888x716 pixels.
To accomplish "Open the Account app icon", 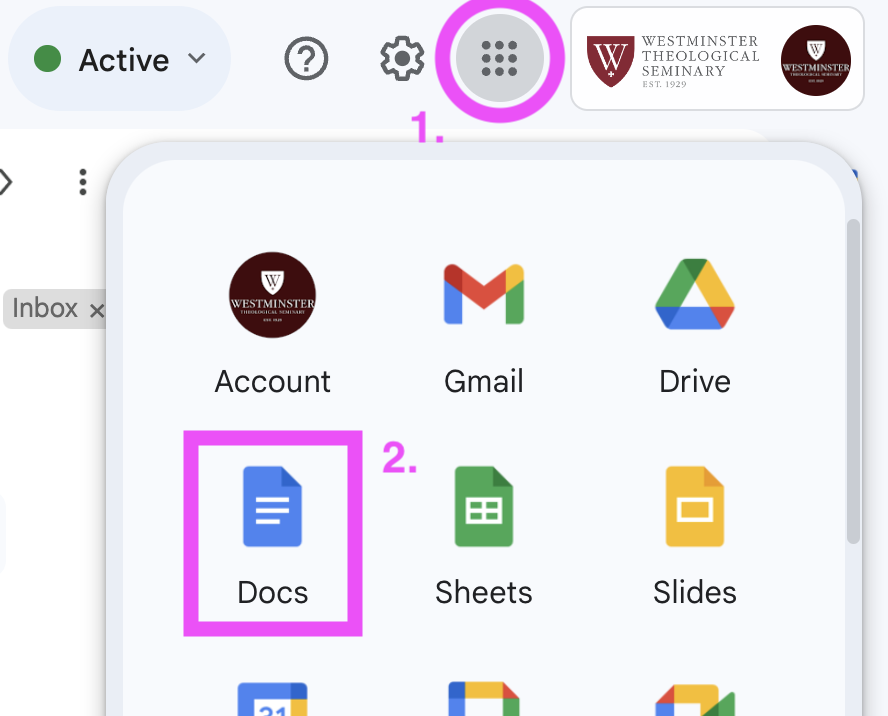I will [x=271, y=295].
